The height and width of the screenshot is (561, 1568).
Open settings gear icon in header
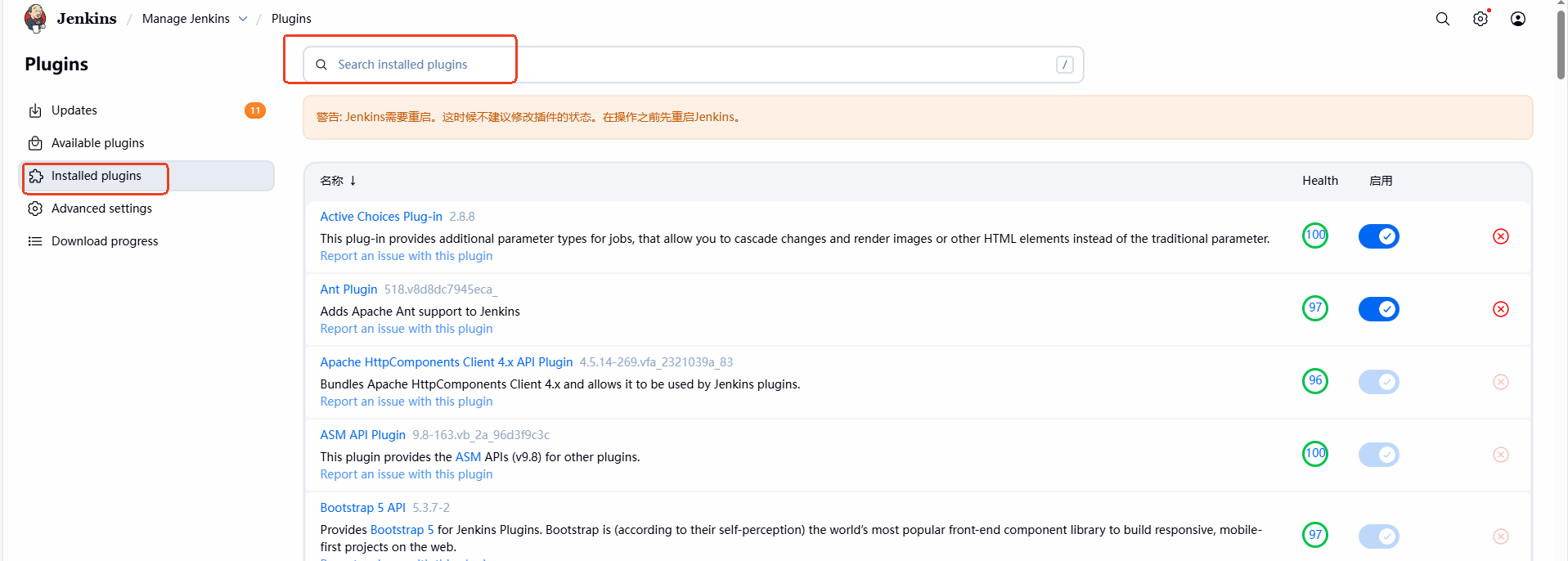point(1480,19)
